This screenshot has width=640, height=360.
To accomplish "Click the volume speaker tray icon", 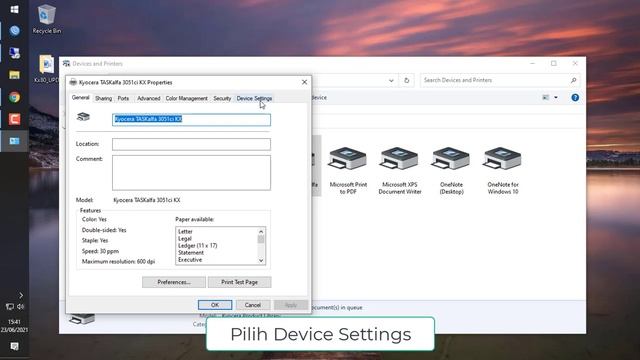I will pos(21,306).
